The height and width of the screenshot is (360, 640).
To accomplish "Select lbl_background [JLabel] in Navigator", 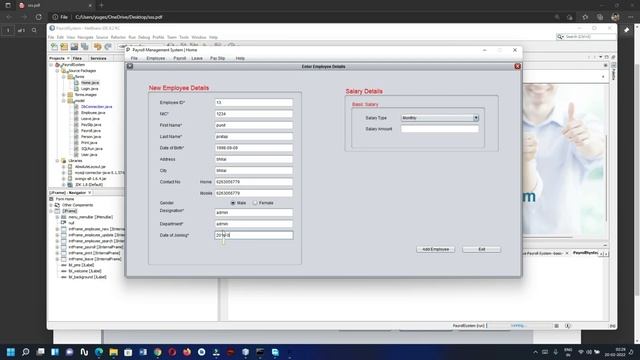I will click(87, 277).
